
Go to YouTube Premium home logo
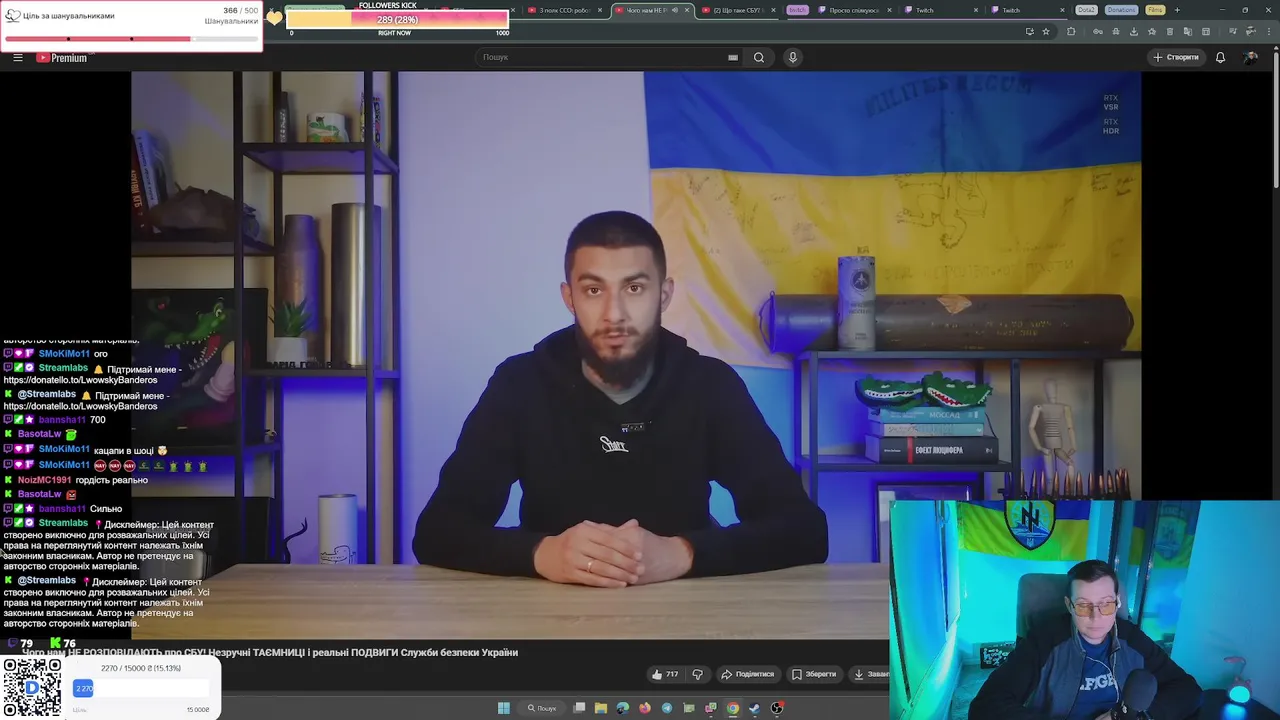[x=62, y=57]
